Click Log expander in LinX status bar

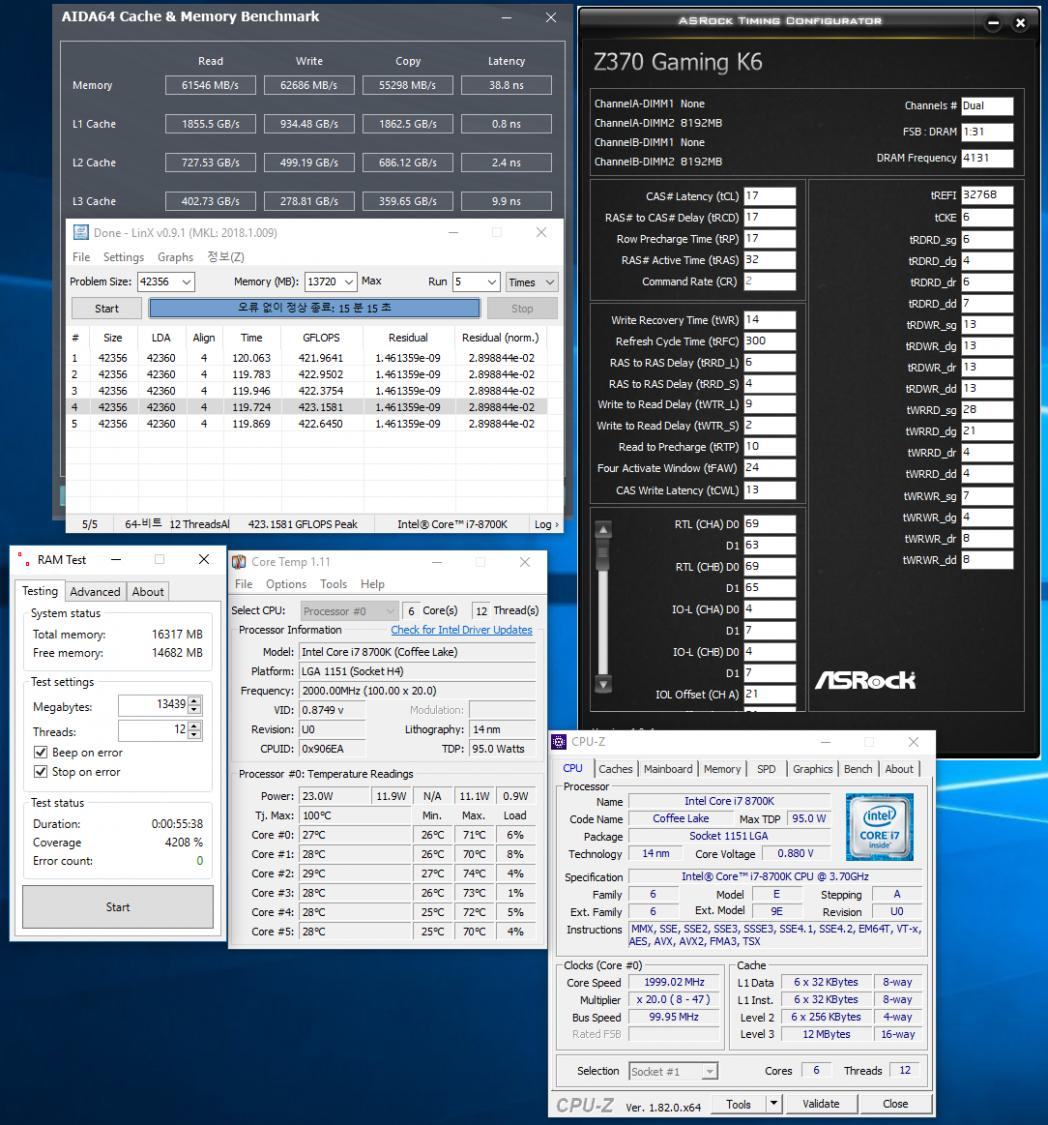pyautogui.click(x=546, y=524)
